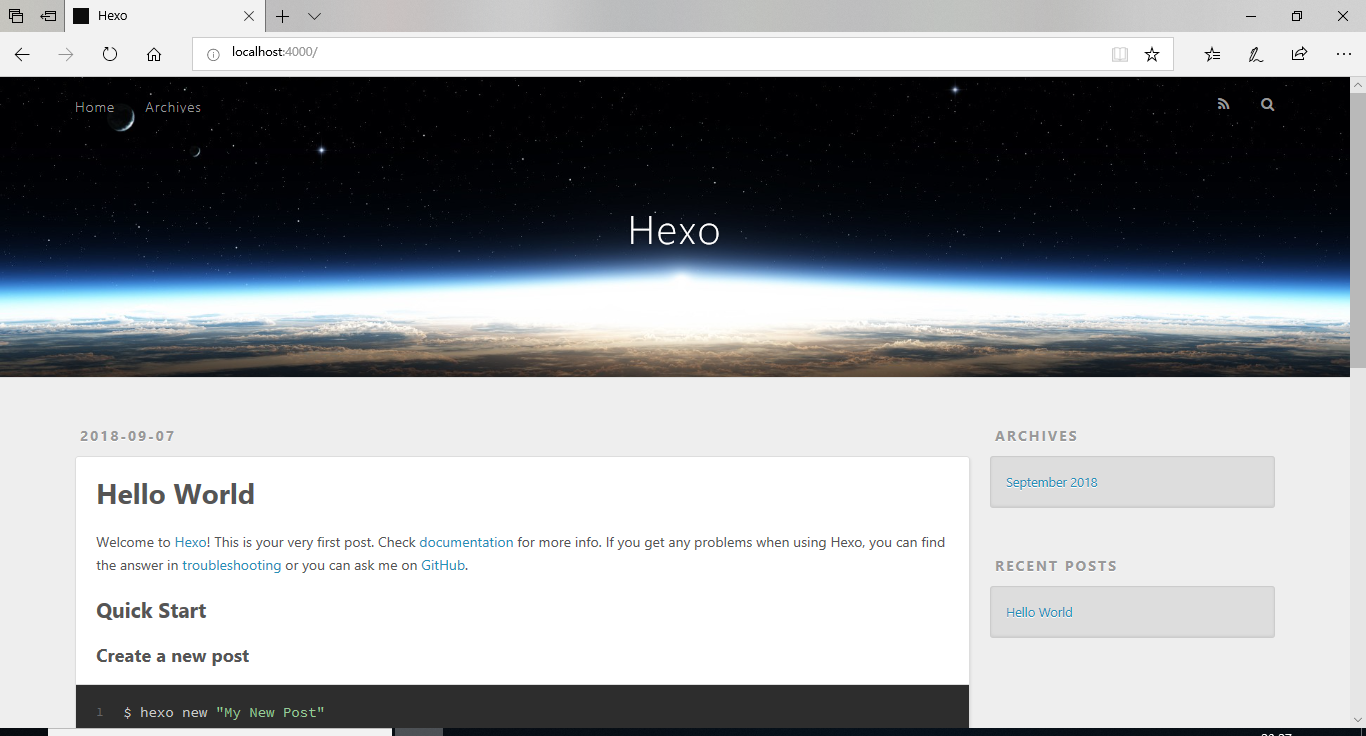Open a new tab with plus button

pos(283,16)
